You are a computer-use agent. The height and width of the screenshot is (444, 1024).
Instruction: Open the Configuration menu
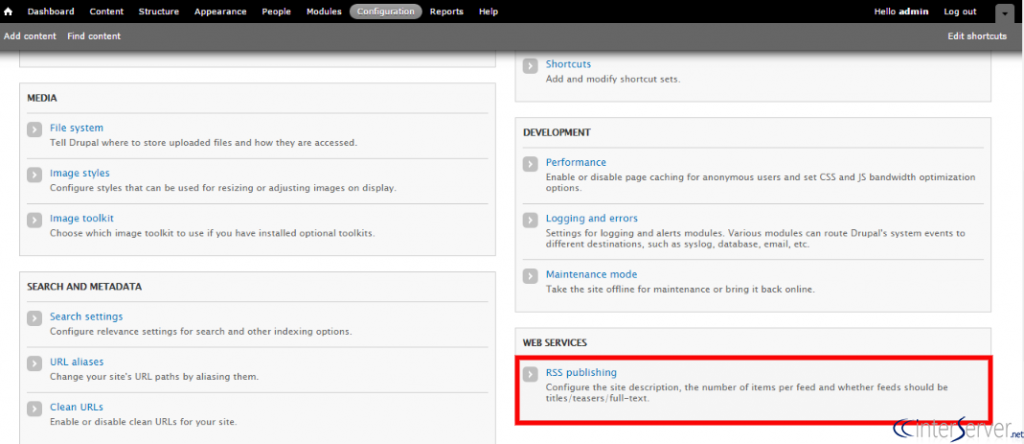pyautogui.click(x=386, y=11)
